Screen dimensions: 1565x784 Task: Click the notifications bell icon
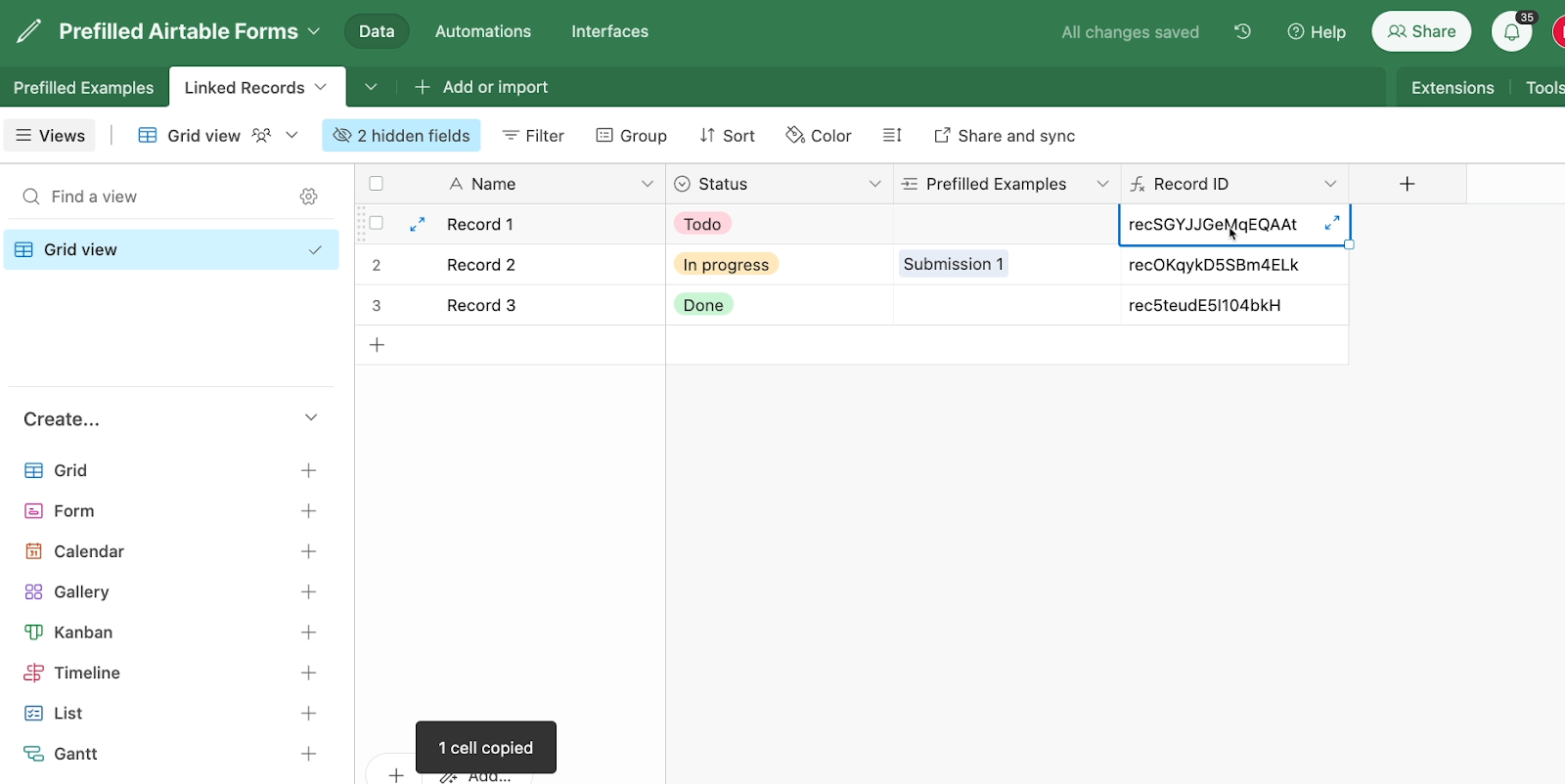(1511, 31)
